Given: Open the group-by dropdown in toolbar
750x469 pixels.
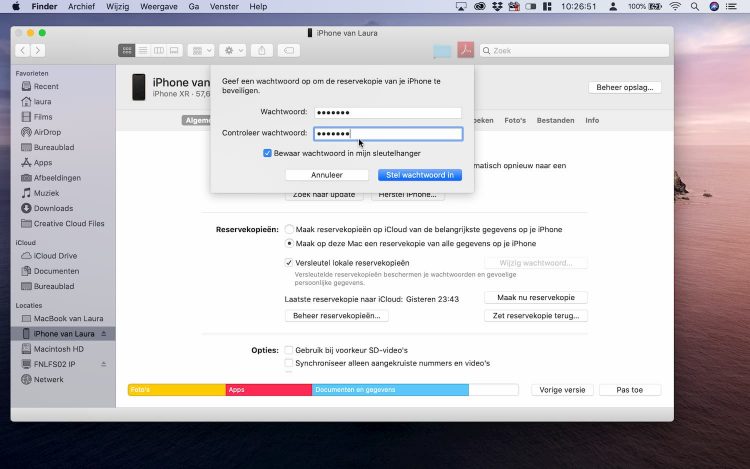Looking at the screenshot, I should (200, 50).
